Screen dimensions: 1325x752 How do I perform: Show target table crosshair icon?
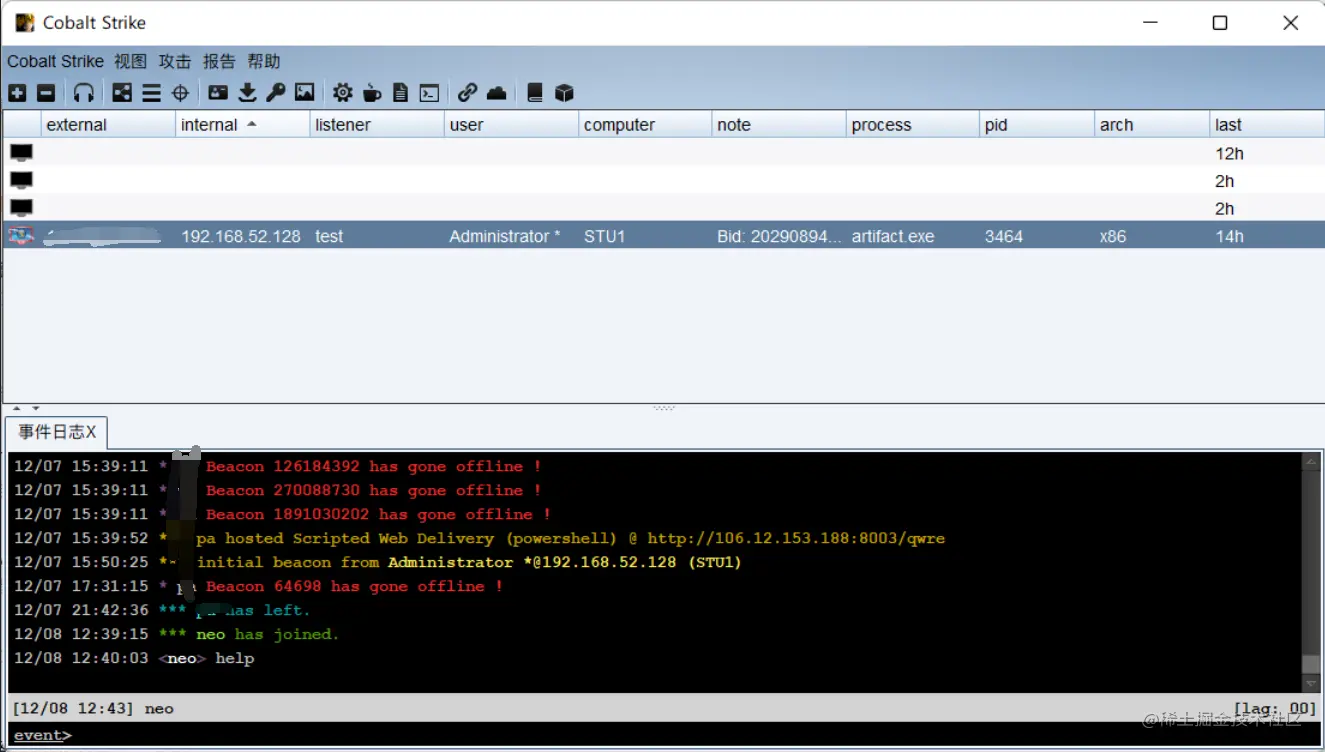[180, 93]
